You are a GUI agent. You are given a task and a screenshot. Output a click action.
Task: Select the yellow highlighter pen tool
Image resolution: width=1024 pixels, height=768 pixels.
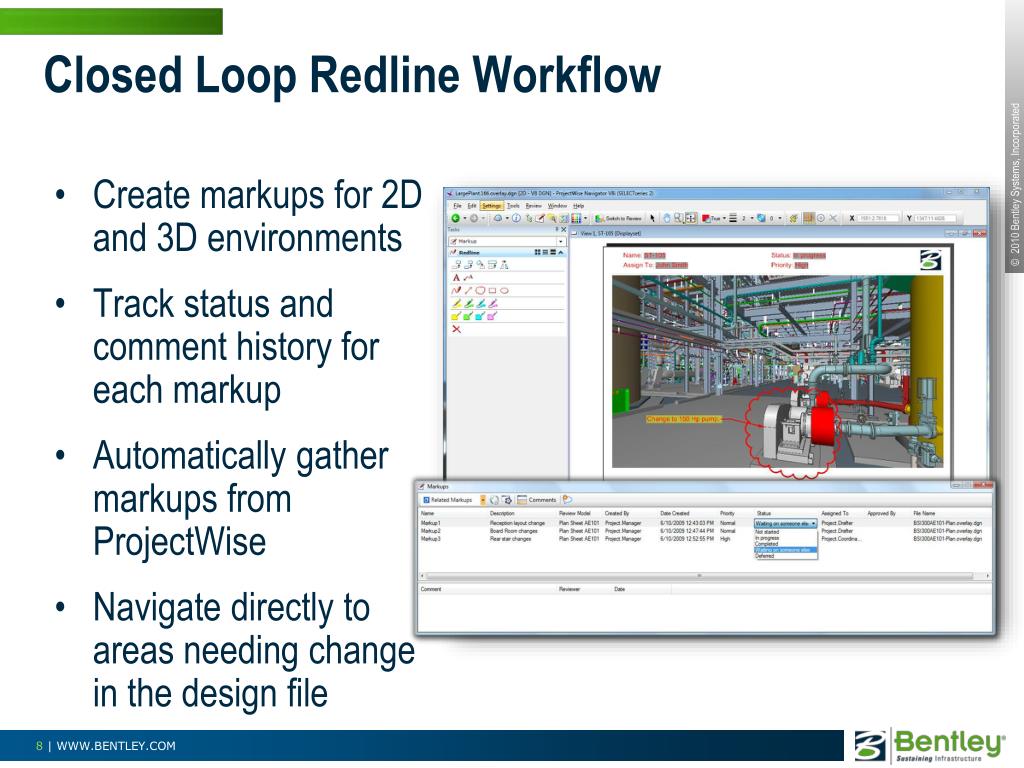456,303
